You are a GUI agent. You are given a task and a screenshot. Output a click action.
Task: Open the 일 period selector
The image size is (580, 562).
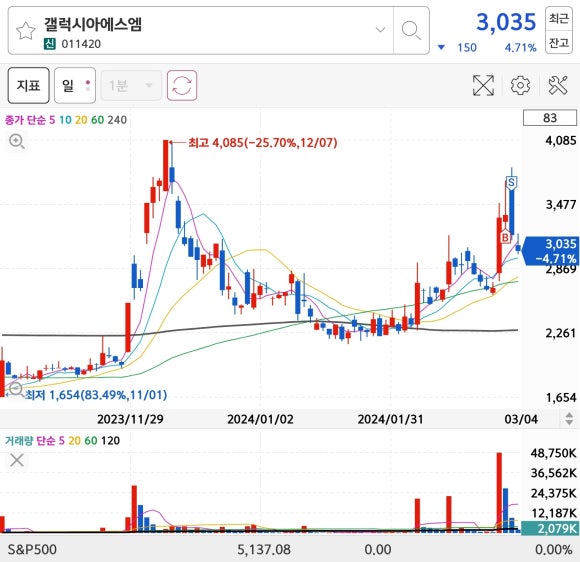coord(75,85)
